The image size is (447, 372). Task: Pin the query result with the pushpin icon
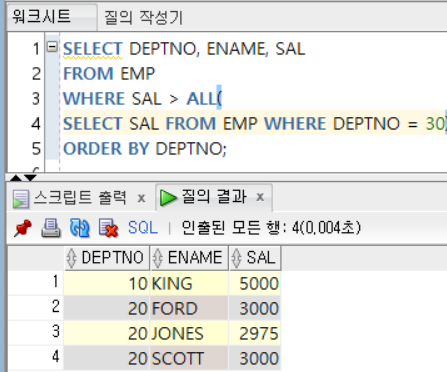23,228
